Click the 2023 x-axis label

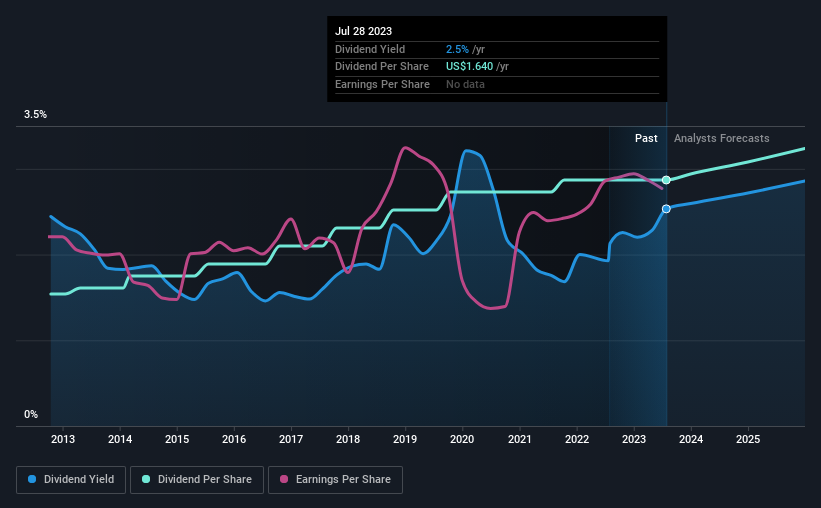634,439
